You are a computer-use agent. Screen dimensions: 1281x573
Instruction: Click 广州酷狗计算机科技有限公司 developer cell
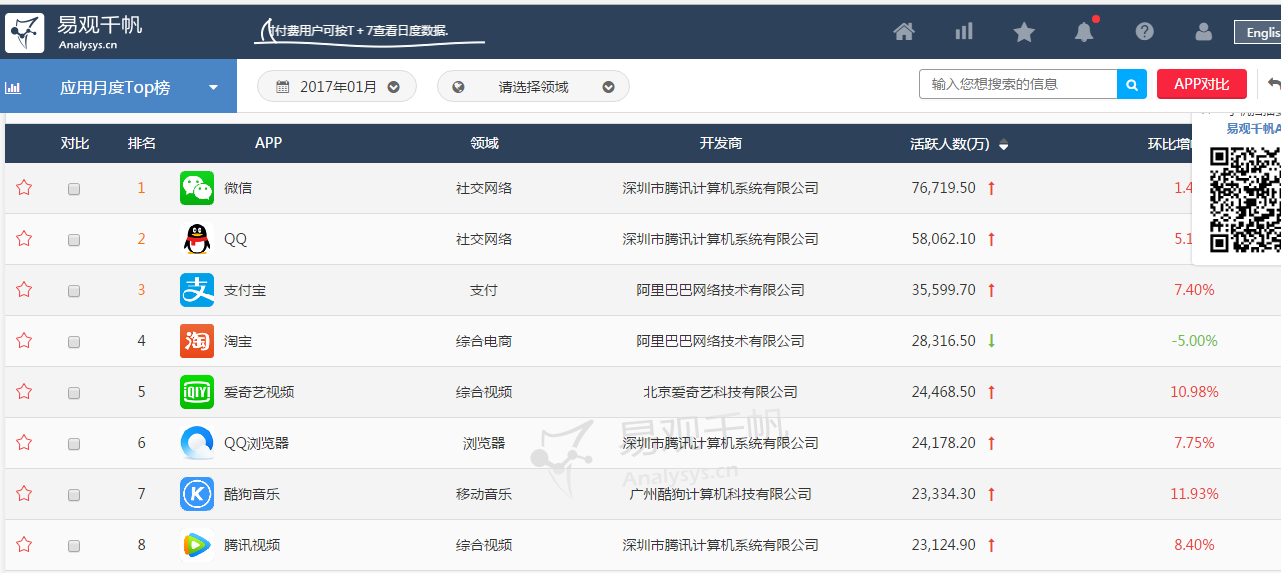(x=721, y=494)
